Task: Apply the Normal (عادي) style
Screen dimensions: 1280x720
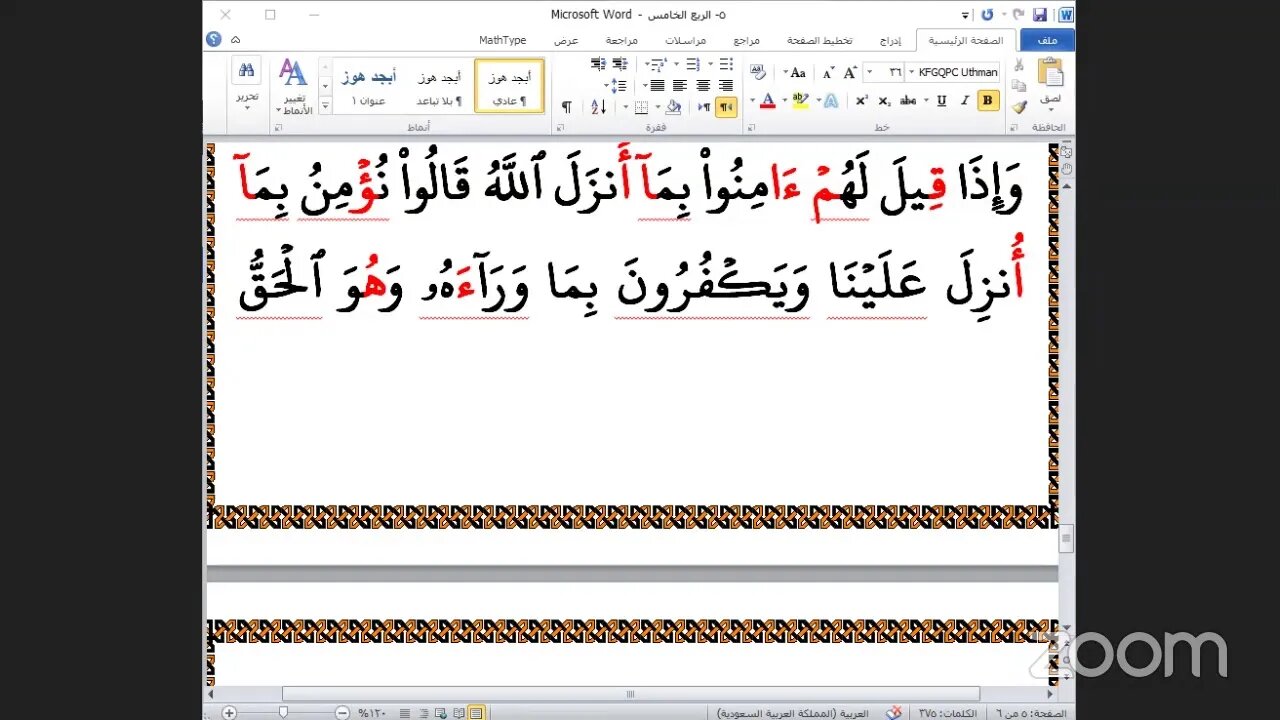Action: (509, 86)
